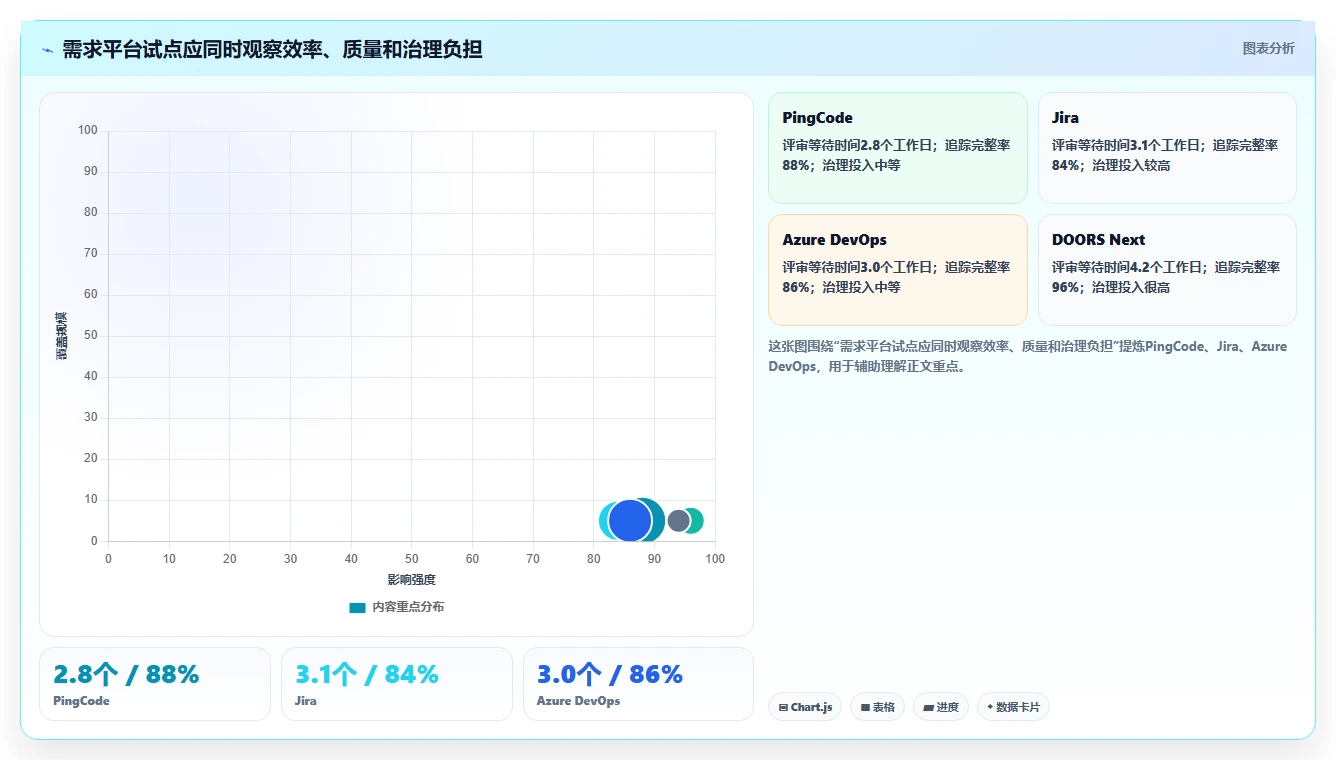Click the Jira label under 3.1个 / 84%
Image resolution: width=1336 pixels, height=760 pixels.
coord(306,701)
